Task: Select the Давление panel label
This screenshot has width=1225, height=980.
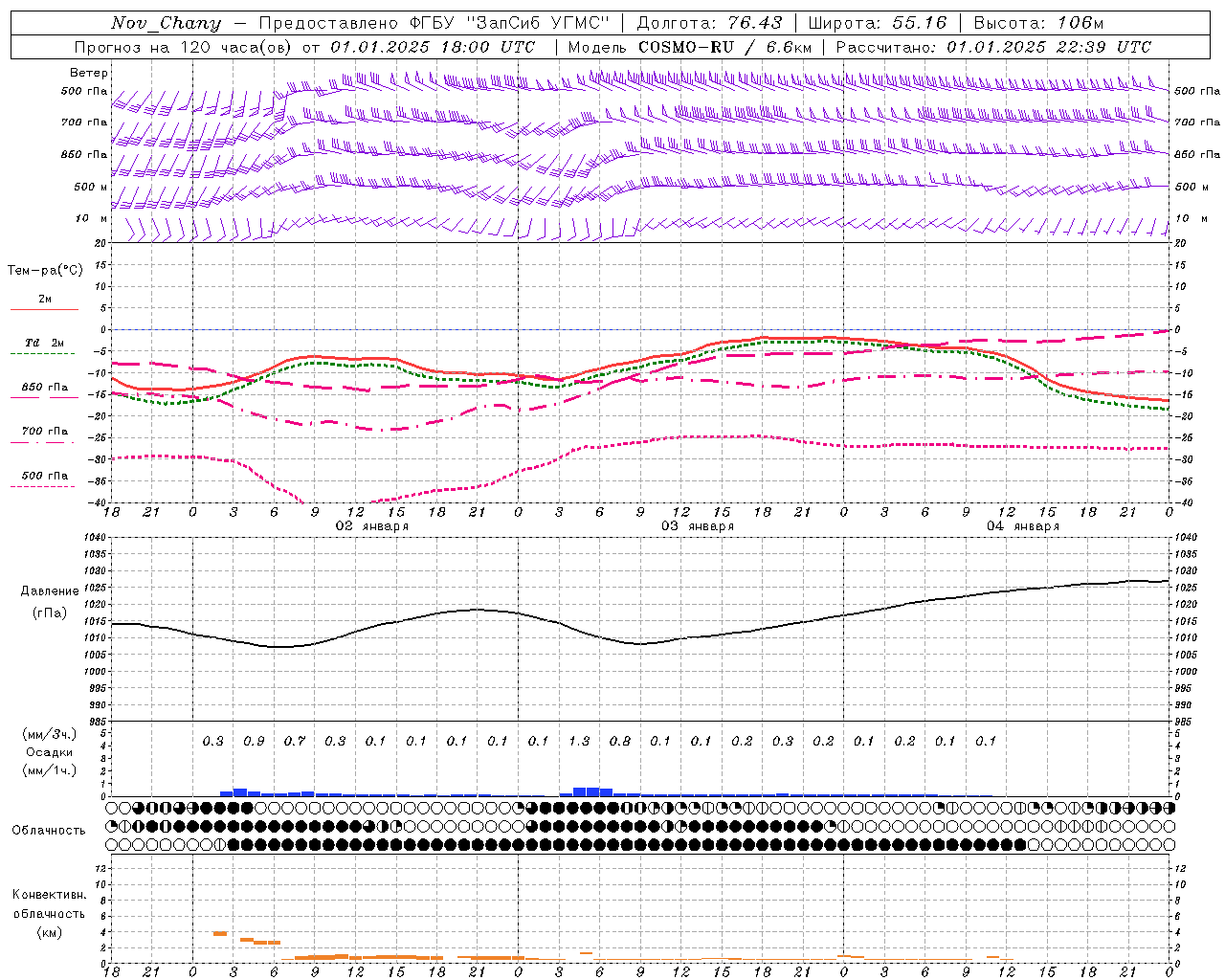Action: (50, 591)
